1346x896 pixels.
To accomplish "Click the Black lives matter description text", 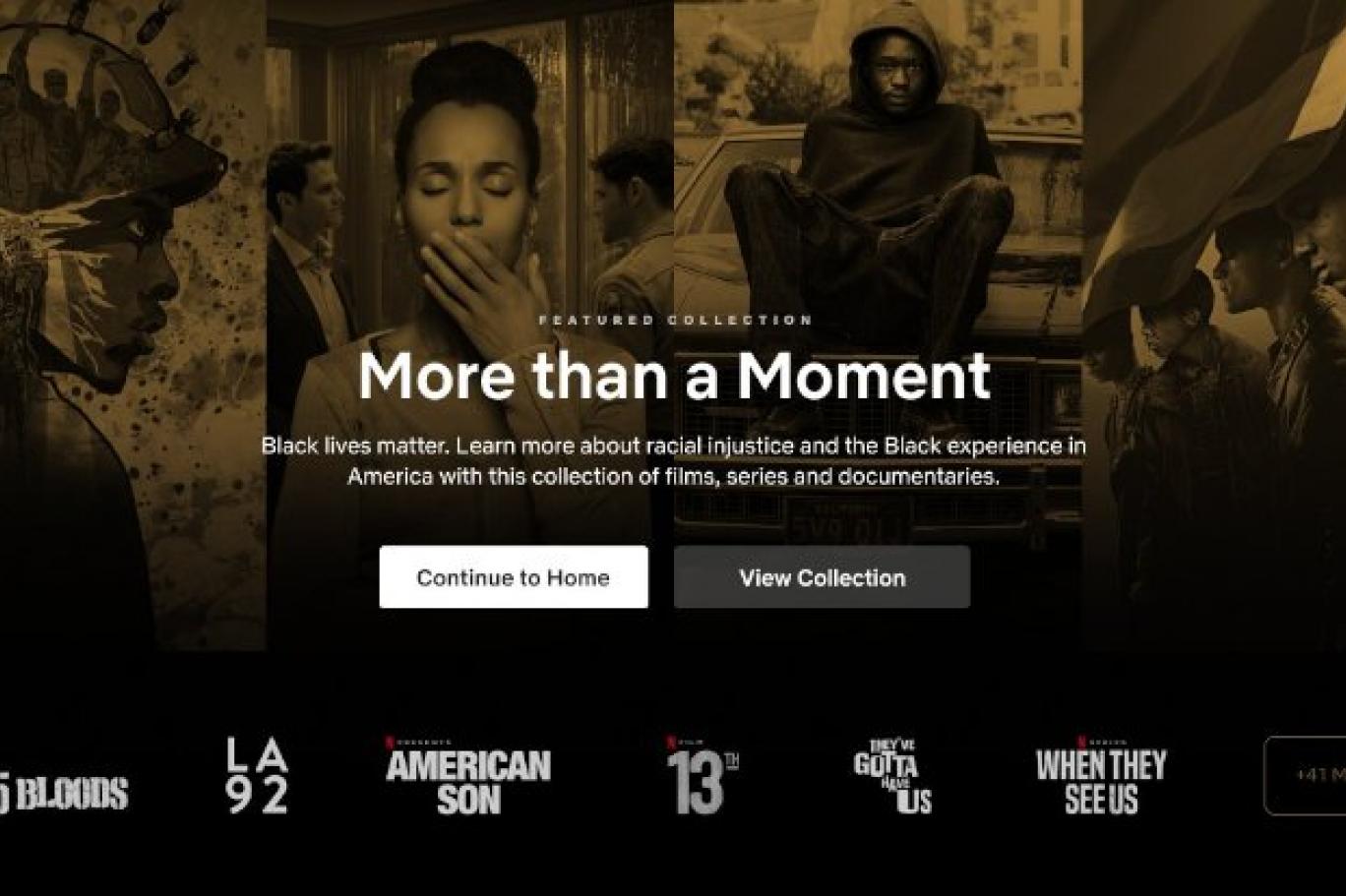I will [674, 460].
